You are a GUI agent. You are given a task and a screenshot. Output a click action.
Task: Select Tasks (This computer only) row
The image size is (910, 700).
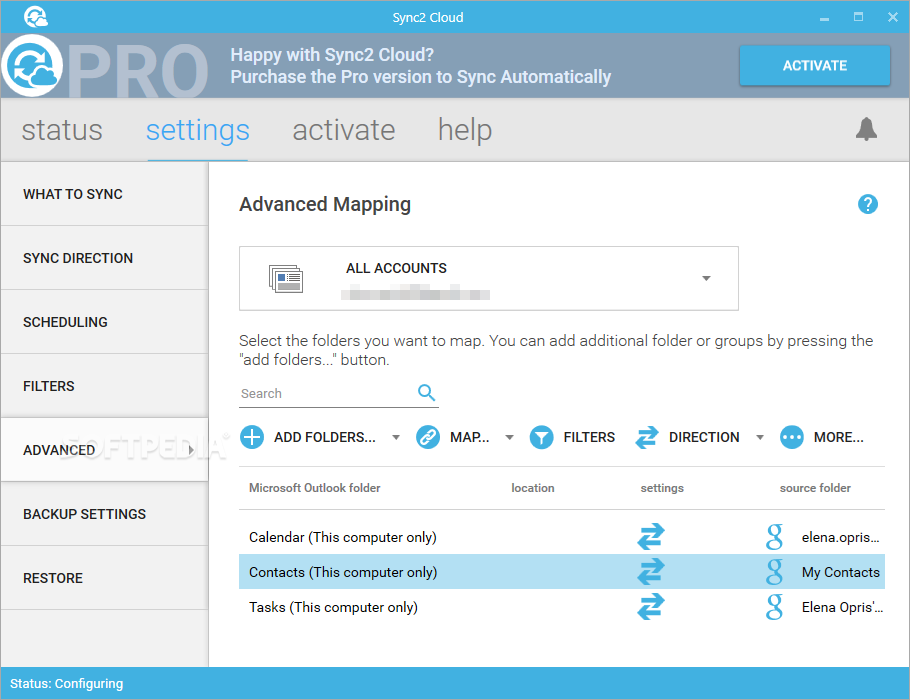tap(562, 607)
